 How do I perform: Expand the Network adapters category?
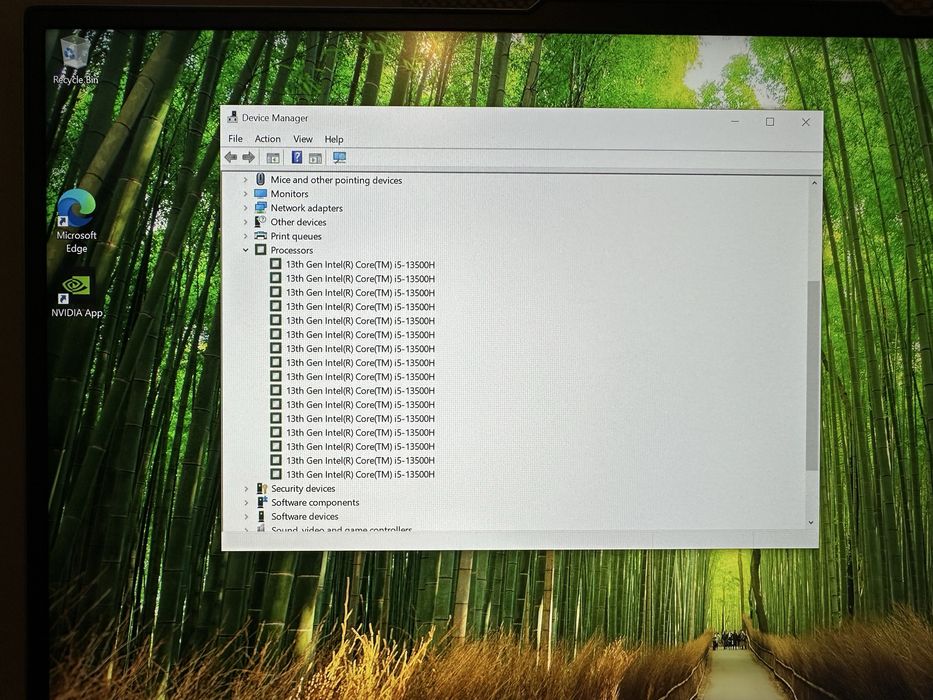245,208
